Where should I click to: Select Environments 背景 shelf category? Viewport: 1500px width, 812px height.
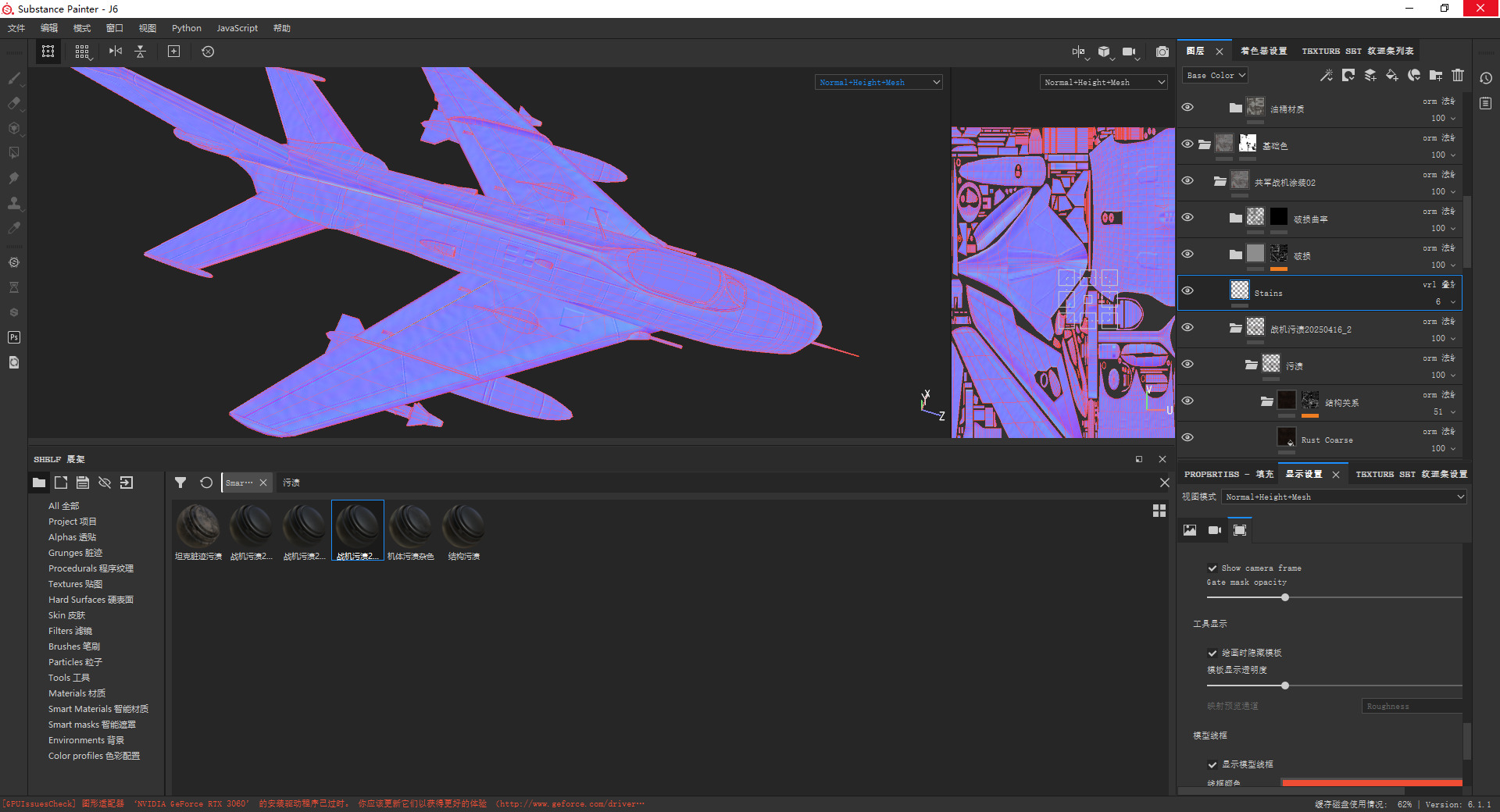coord(86,740)
